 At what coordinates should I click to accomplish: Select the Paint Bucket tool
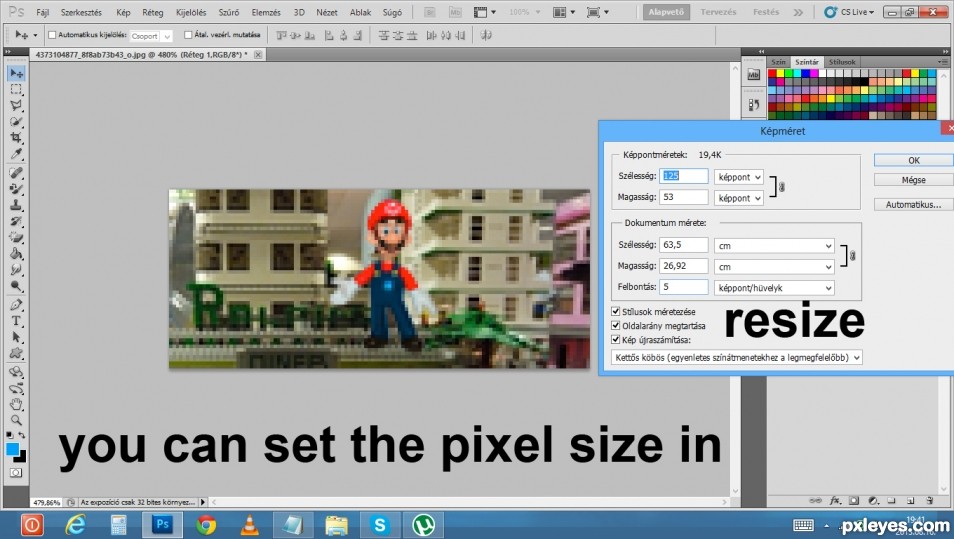click(x=16, y=253)
